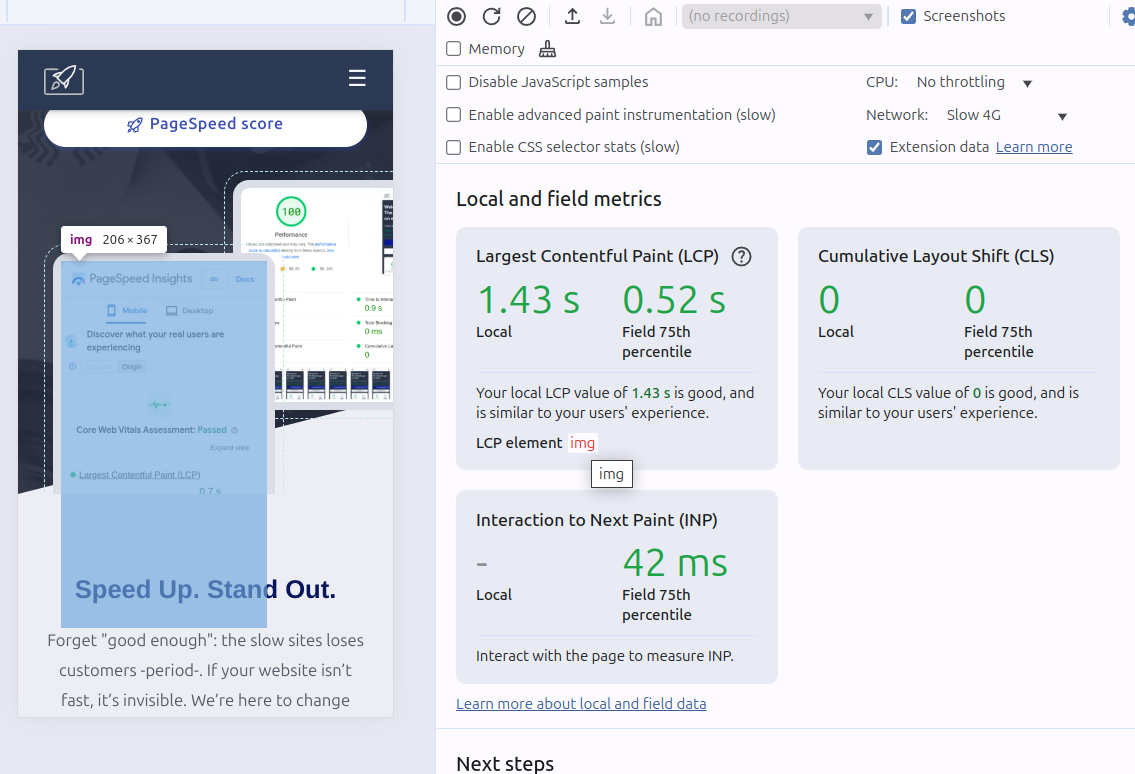Load a saved performance profile
This screenshot has width=1135, height=774.
click(x=570, y=16)
